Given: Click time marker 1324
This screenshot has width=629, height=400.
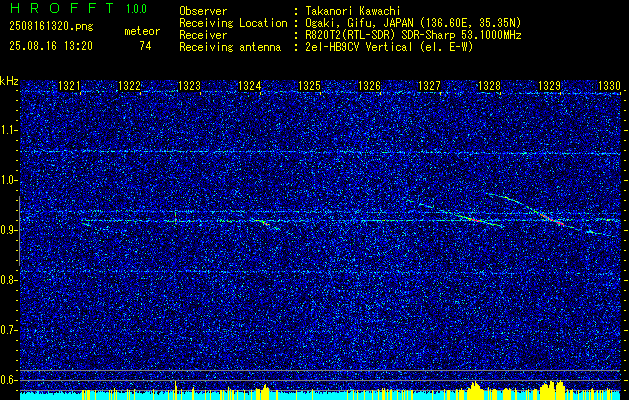Looking at the screenshot, I should [x=249, y=86].
